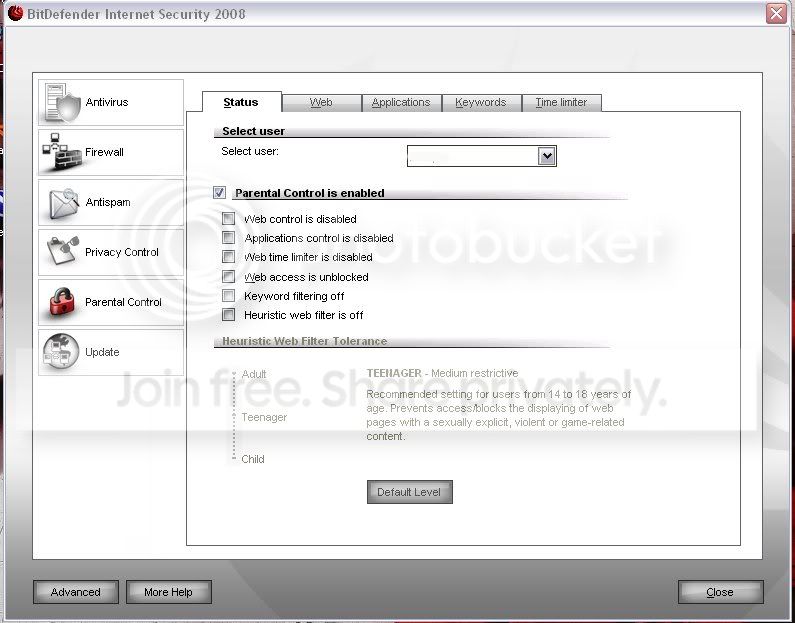Screen dimensions: 795x623
Task: Click the Update label in sidebar
Action: (102, 352)
